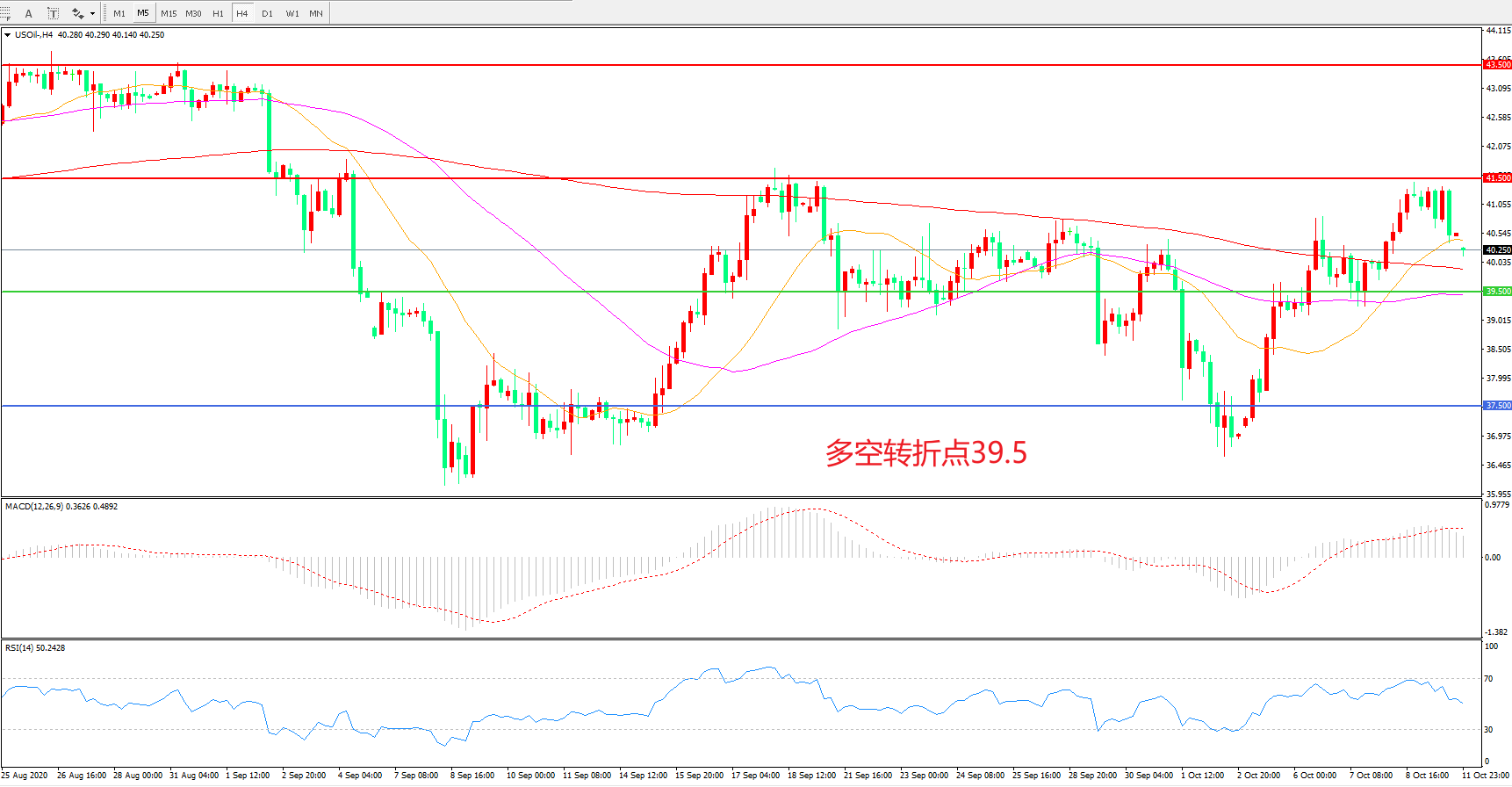Change to W1 weekly timeframe

click(292, 13)
